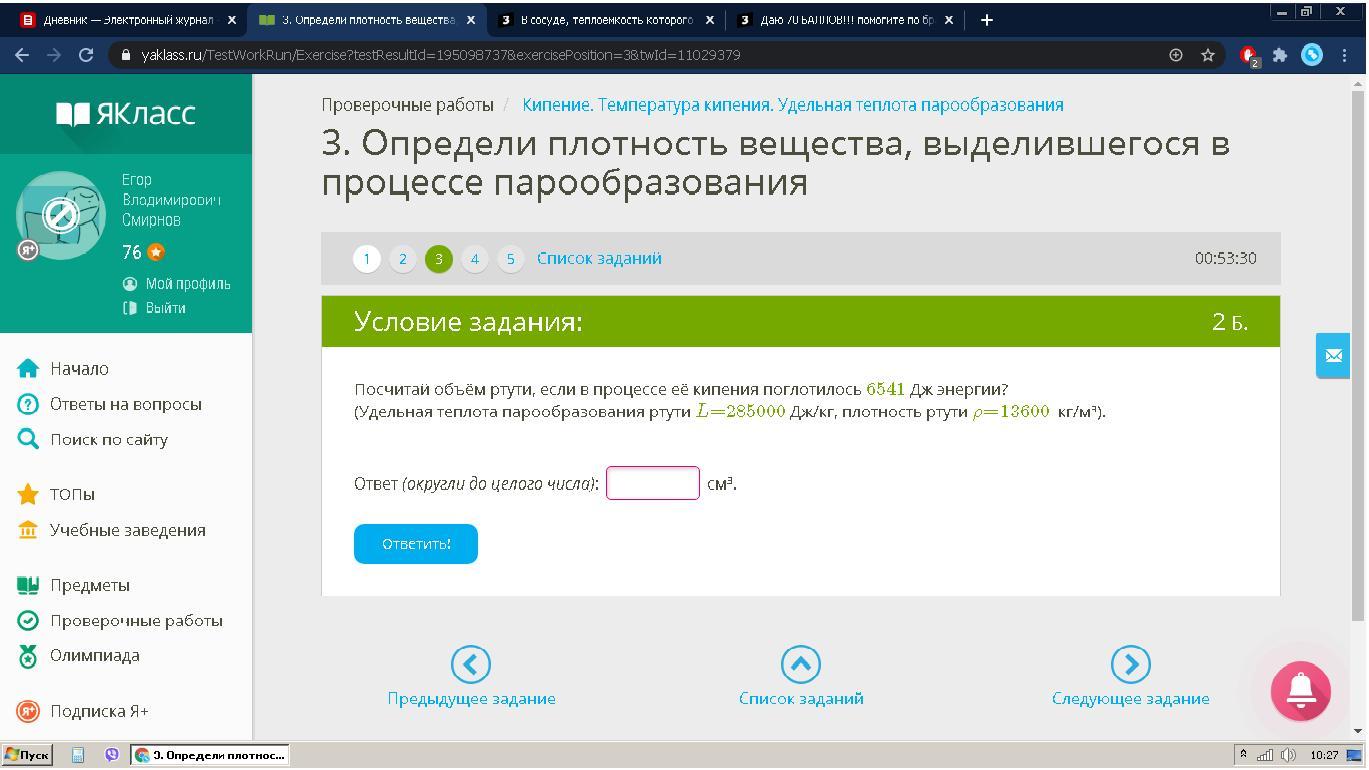Image resolution: width=1369 pixels, height=770 pixels.
Task: Click the orange star points badge next to 76
Action: [156, 252]
